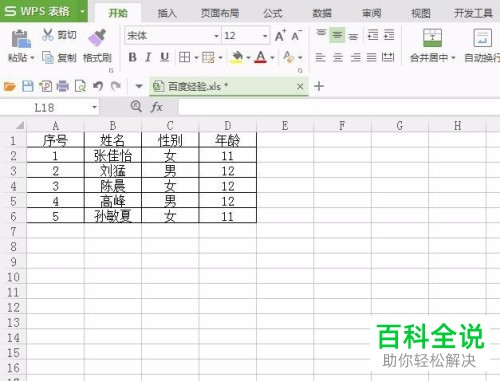This screenshot has height=381, width=500.
Task: Switch to the 公式 ribbon tab
Action: coord(272,13)
